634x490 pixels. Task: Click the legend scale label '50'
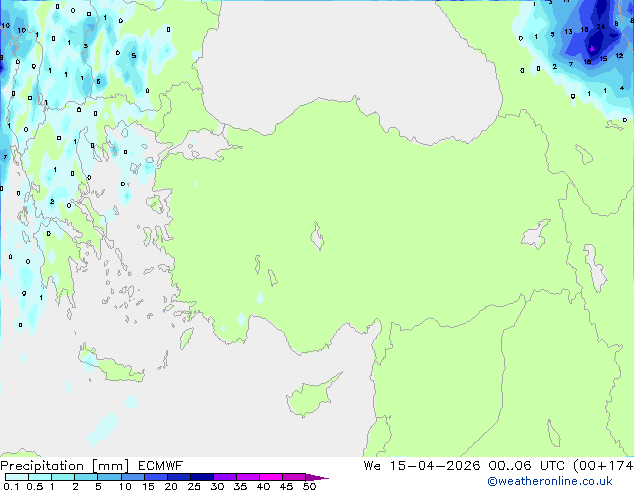(x=309, y=486)
